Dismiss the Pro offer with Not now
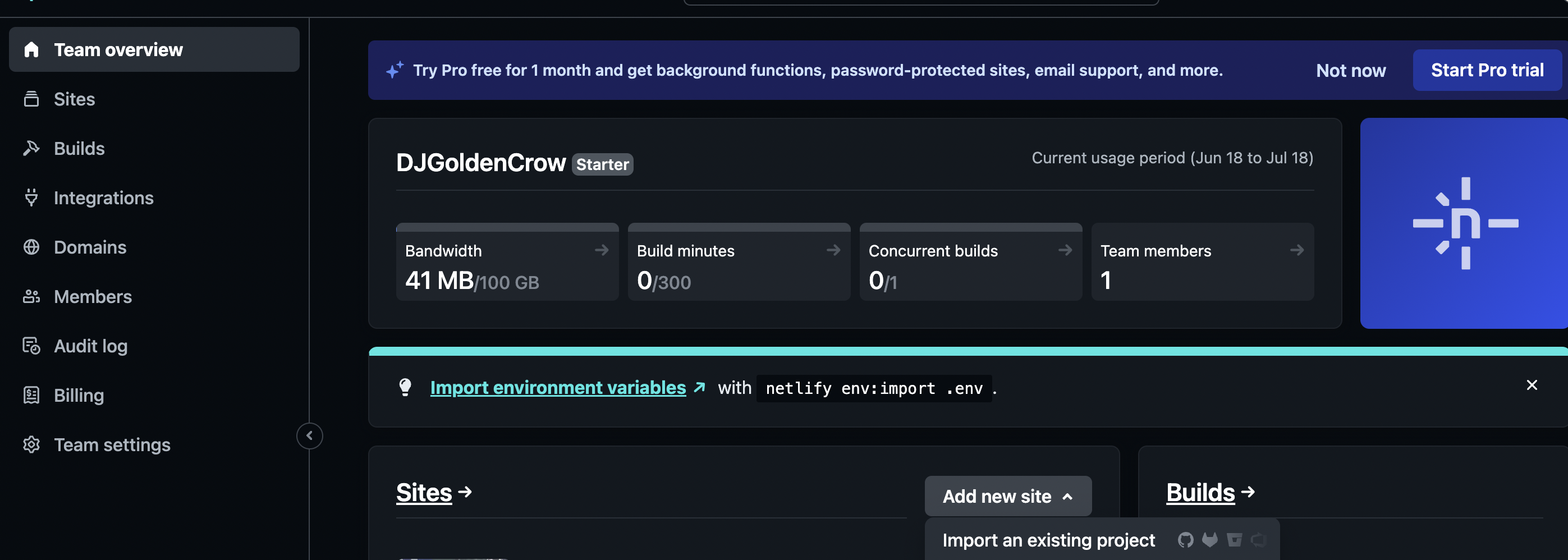Image resolution: width=1568 pixels, height=560 pixels. (x=1351, y=71)
